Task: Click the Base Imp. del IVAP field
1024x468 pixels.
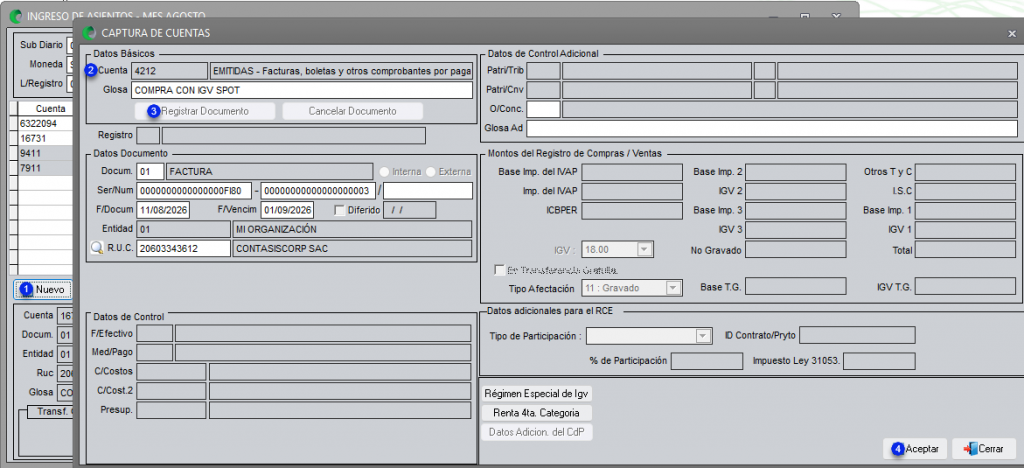Action: click(x=632, y=172)
